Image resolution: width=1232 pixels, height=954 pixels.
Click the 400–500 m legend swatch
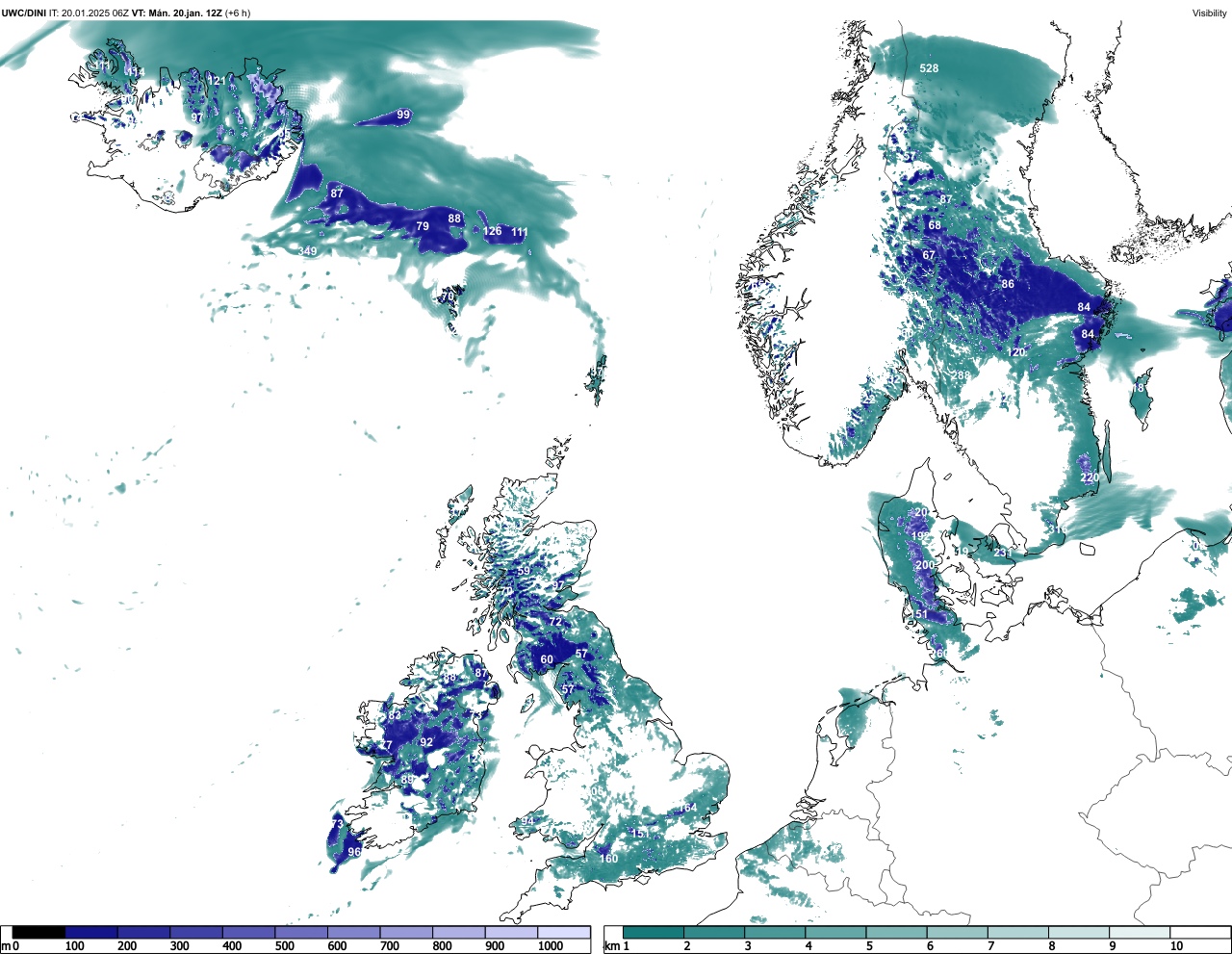coord(248,933)
